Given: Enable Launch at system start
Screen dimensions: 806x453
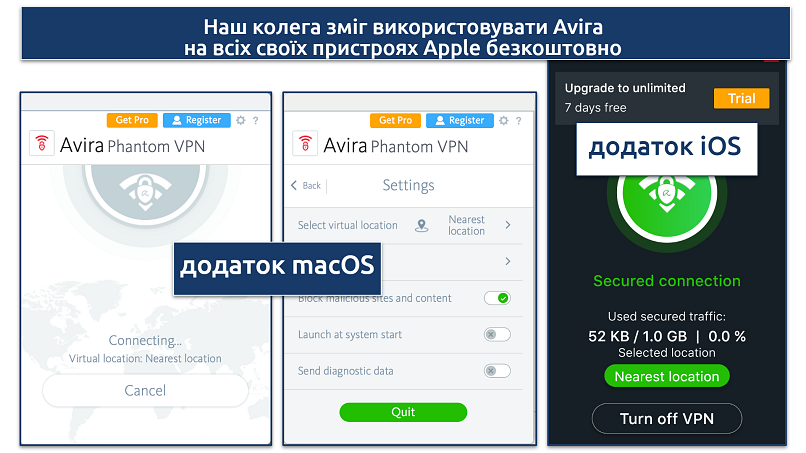Looking at the screenshot, I should [497, 334].
